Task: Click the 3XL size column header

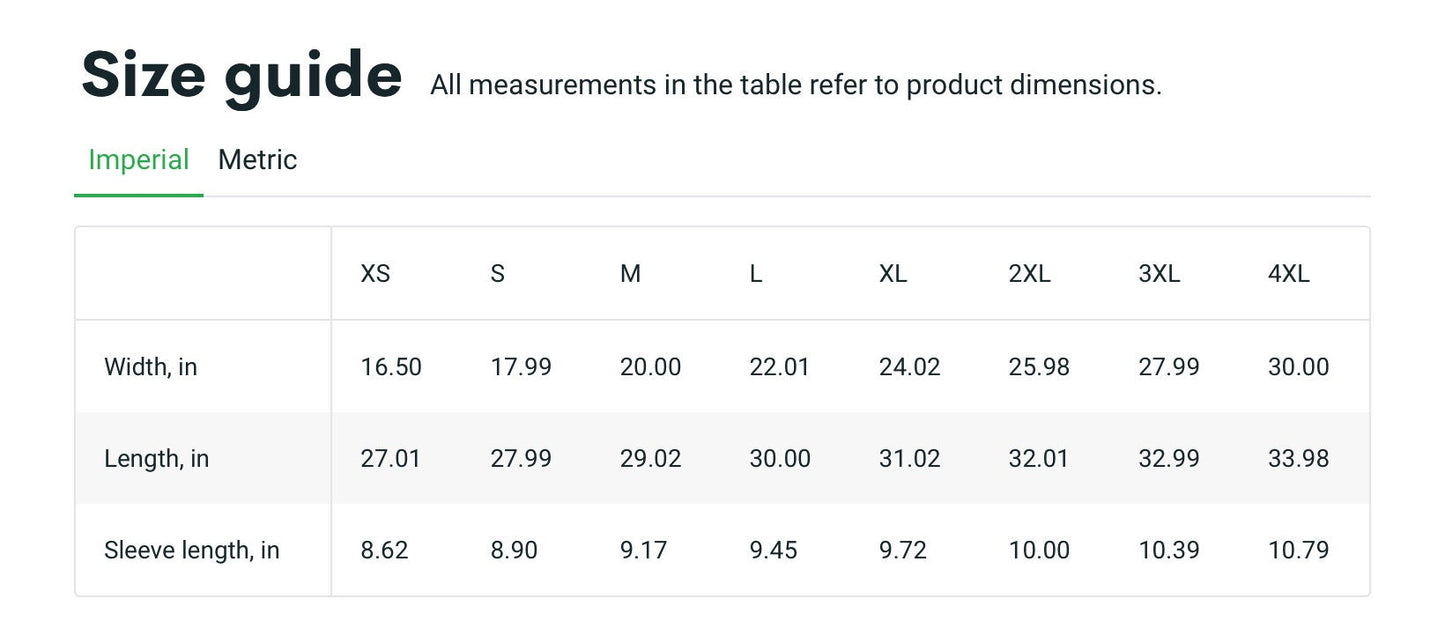Action: click(x=1159, y=274)
